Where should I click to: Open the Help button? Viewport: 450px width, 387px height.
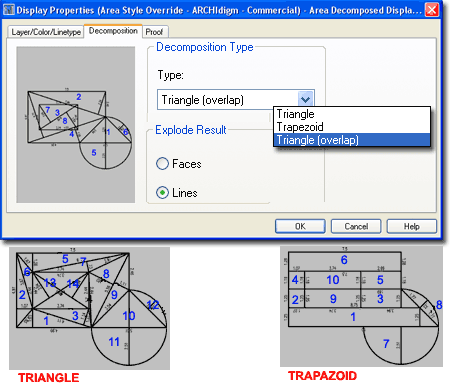coord(412,226)
